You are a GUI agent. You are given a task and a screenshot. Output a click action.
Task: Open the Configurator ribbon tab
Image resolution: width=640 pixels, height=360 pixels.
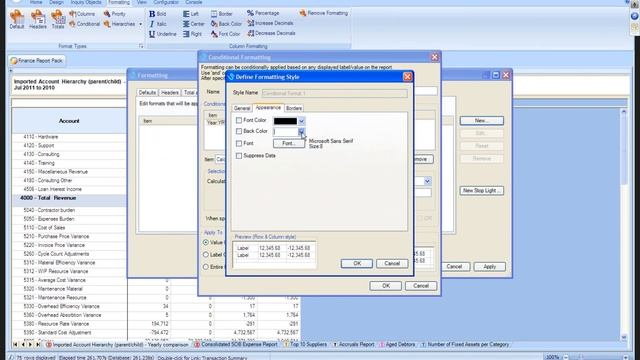coord(166,2)
